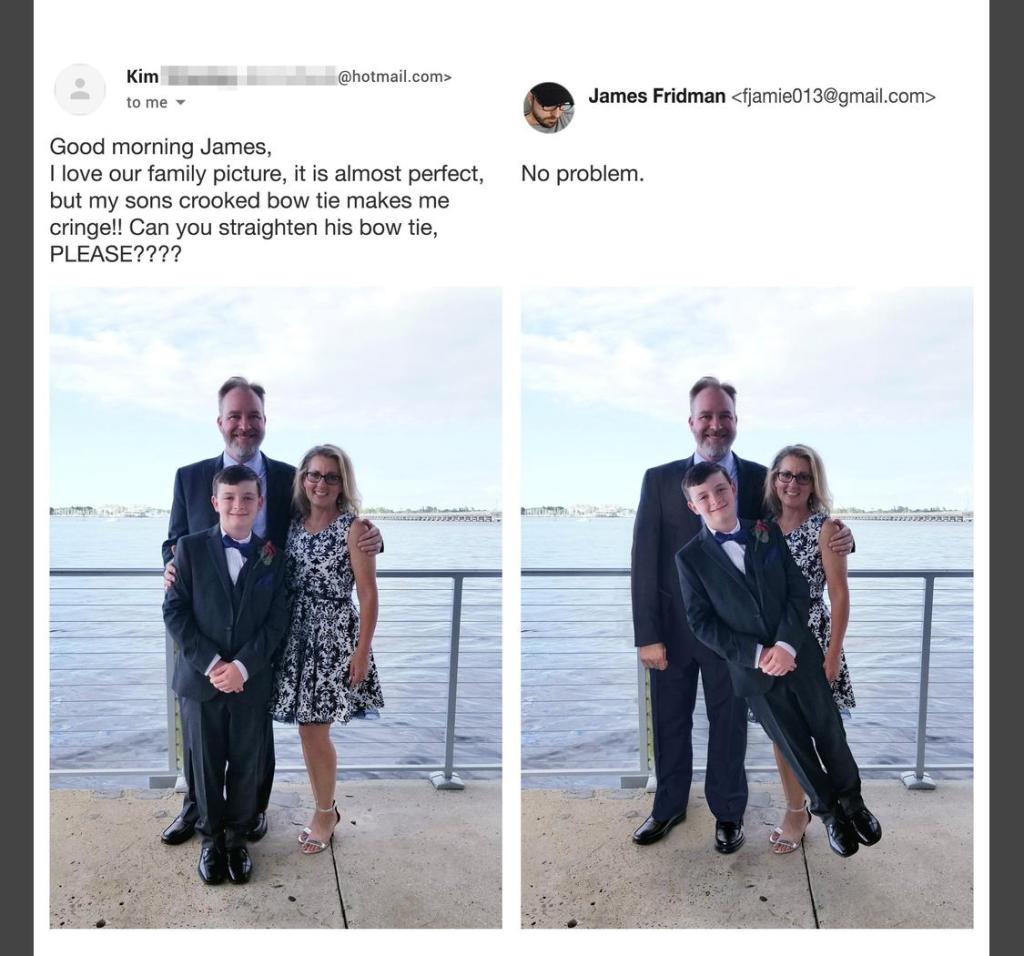Click the boy's bow tie in original photo

[x=236, y=543]
